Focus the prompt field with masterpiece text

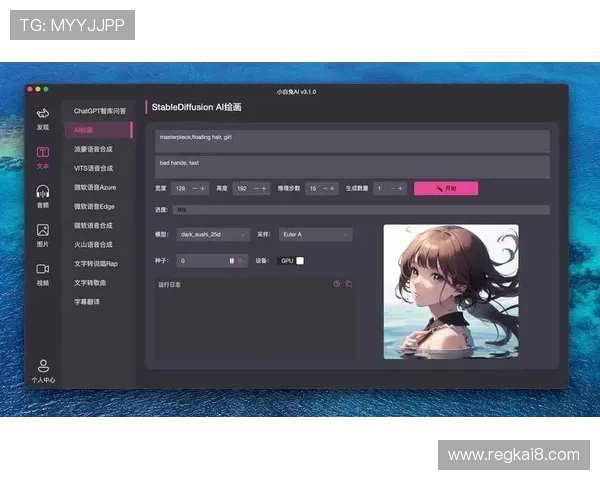click(x=352, y=141)
